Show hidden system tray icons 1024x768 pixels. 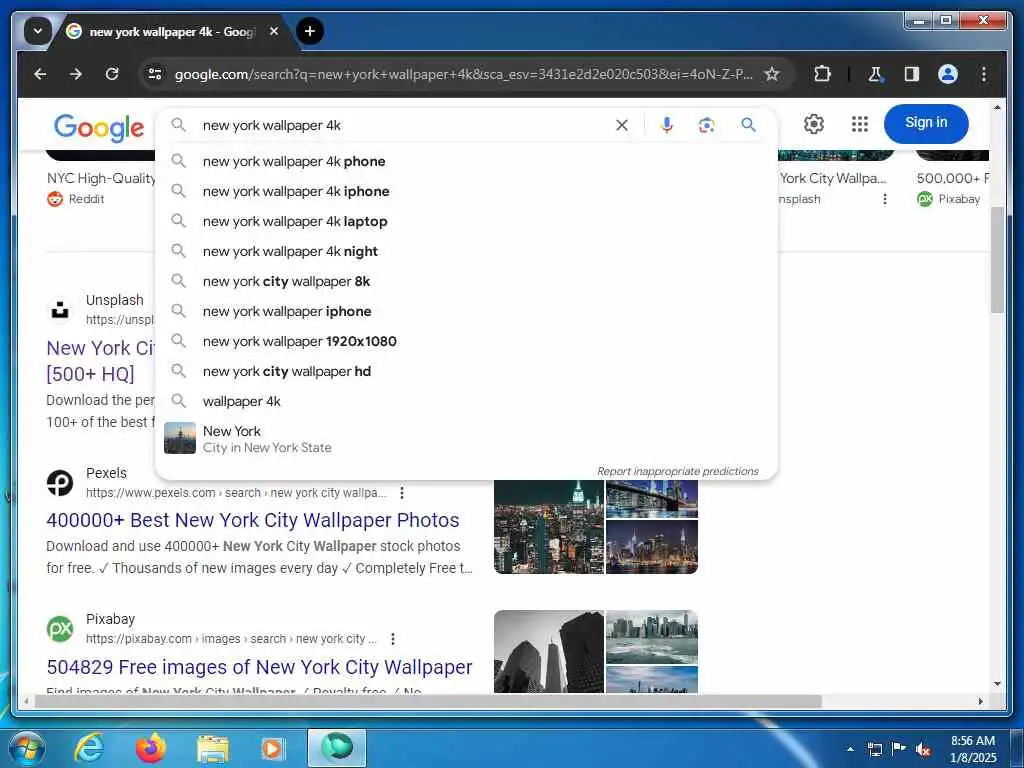pyautogui.click(x=850, y=749)
